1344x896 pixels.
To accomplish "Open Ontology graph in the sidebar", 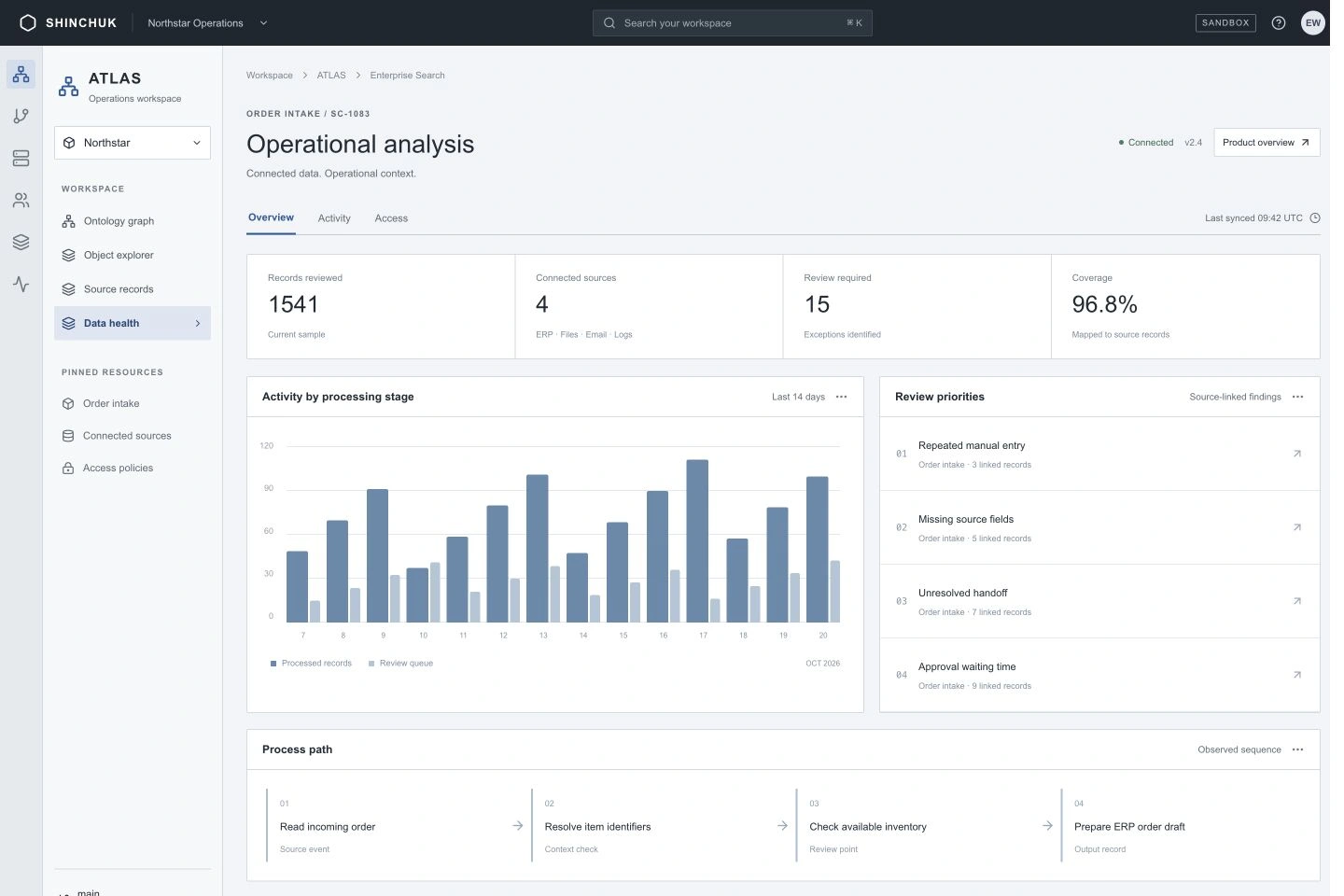I will [x=133, y=221].
